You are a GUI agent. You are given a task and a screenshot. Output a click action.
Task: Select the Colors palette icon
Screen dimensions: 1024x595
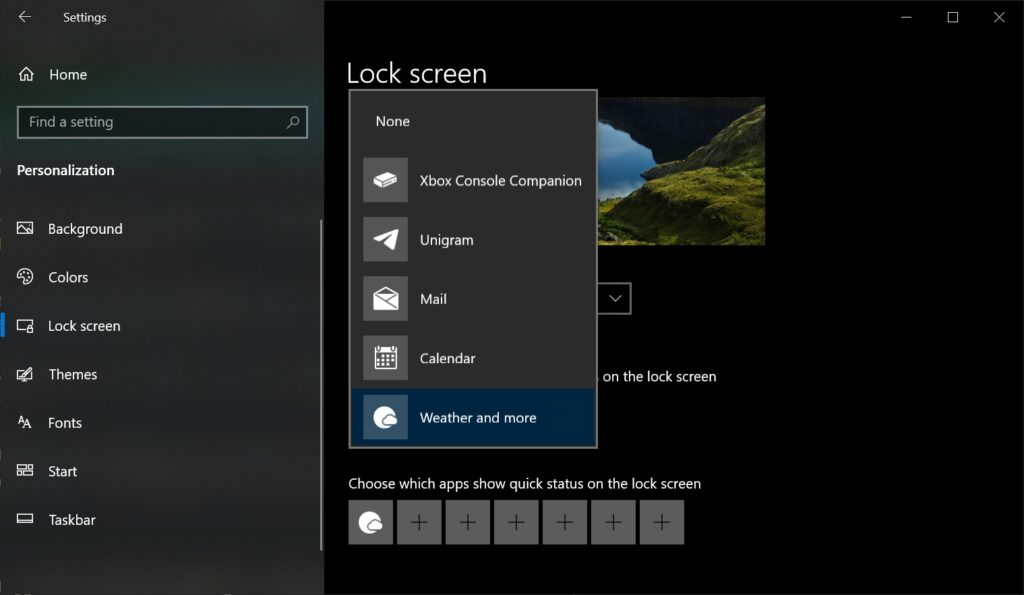coord(24,277)
